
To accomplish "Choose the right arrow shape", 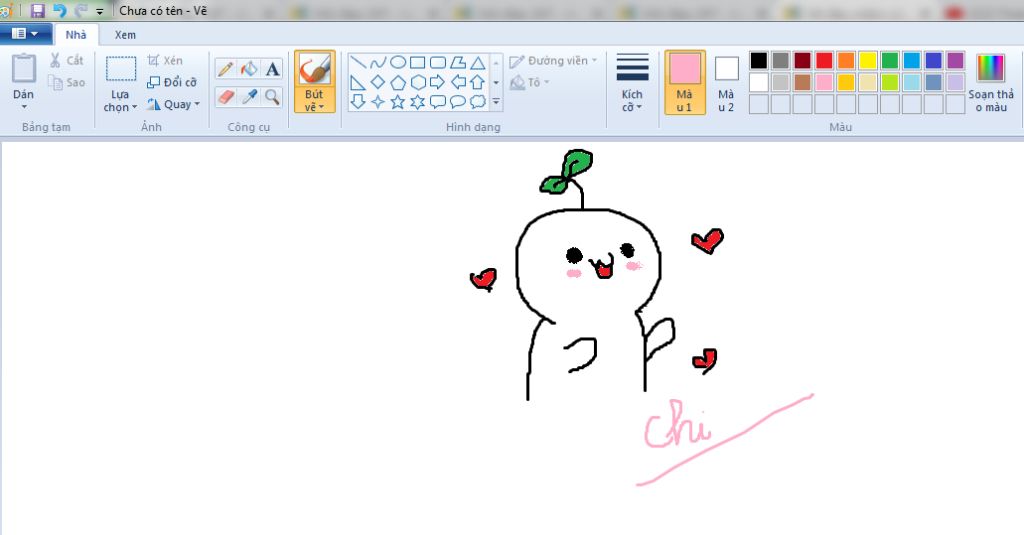I will click(x=438, y=82).
